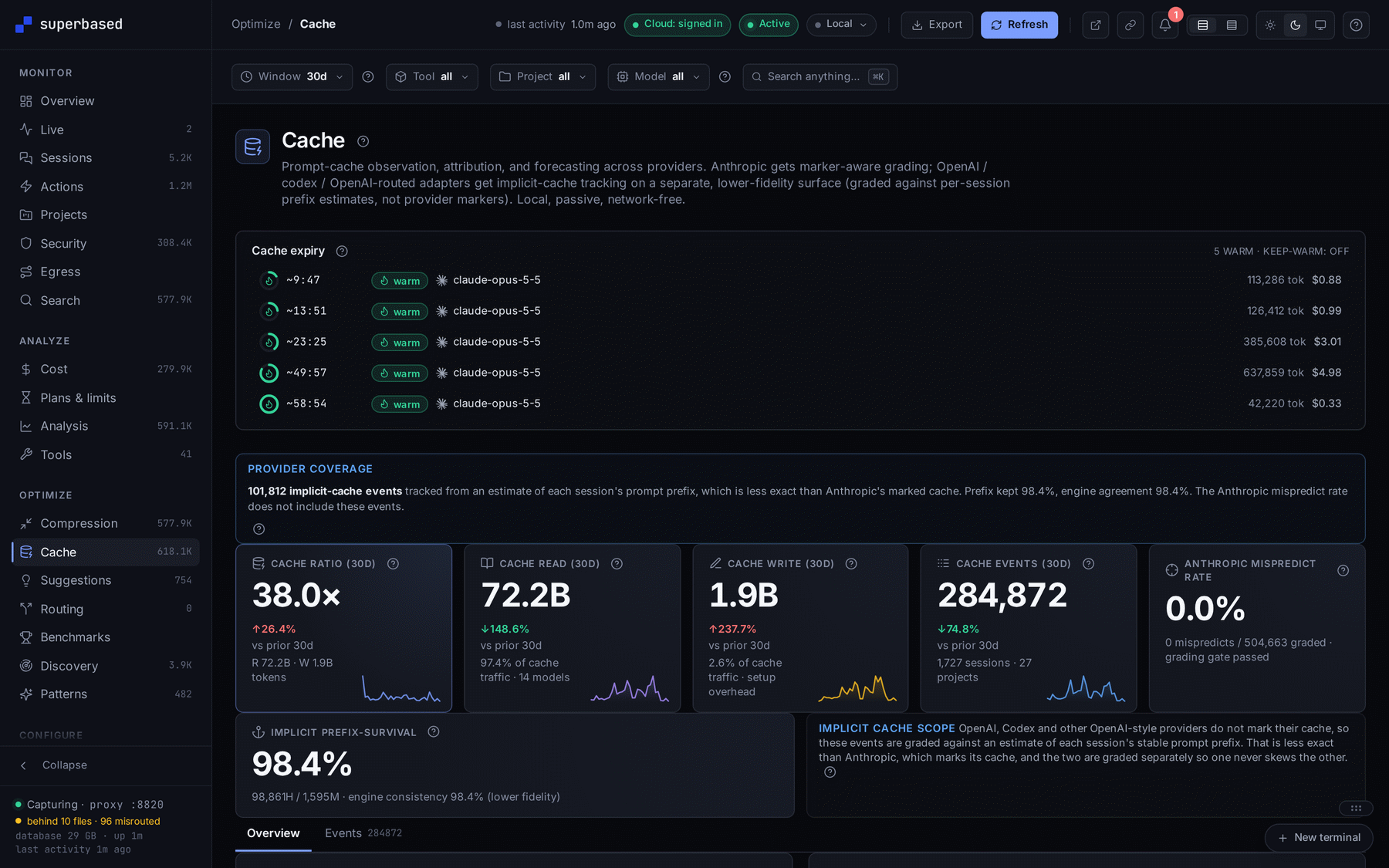
Task: Open Compression in sidebar
Action: (x=106, y=523)
